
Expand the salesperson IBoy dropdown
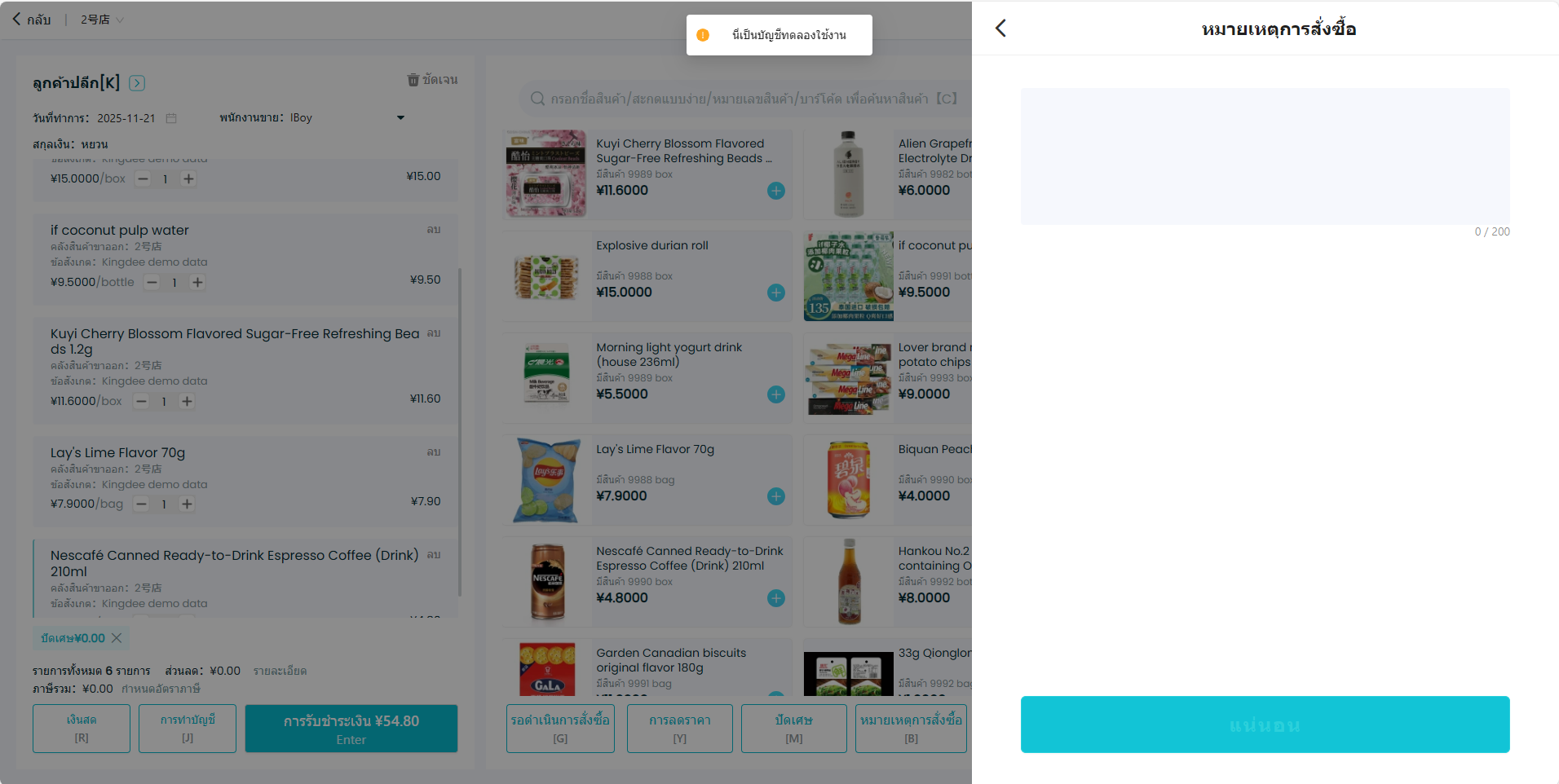(400, 118)
